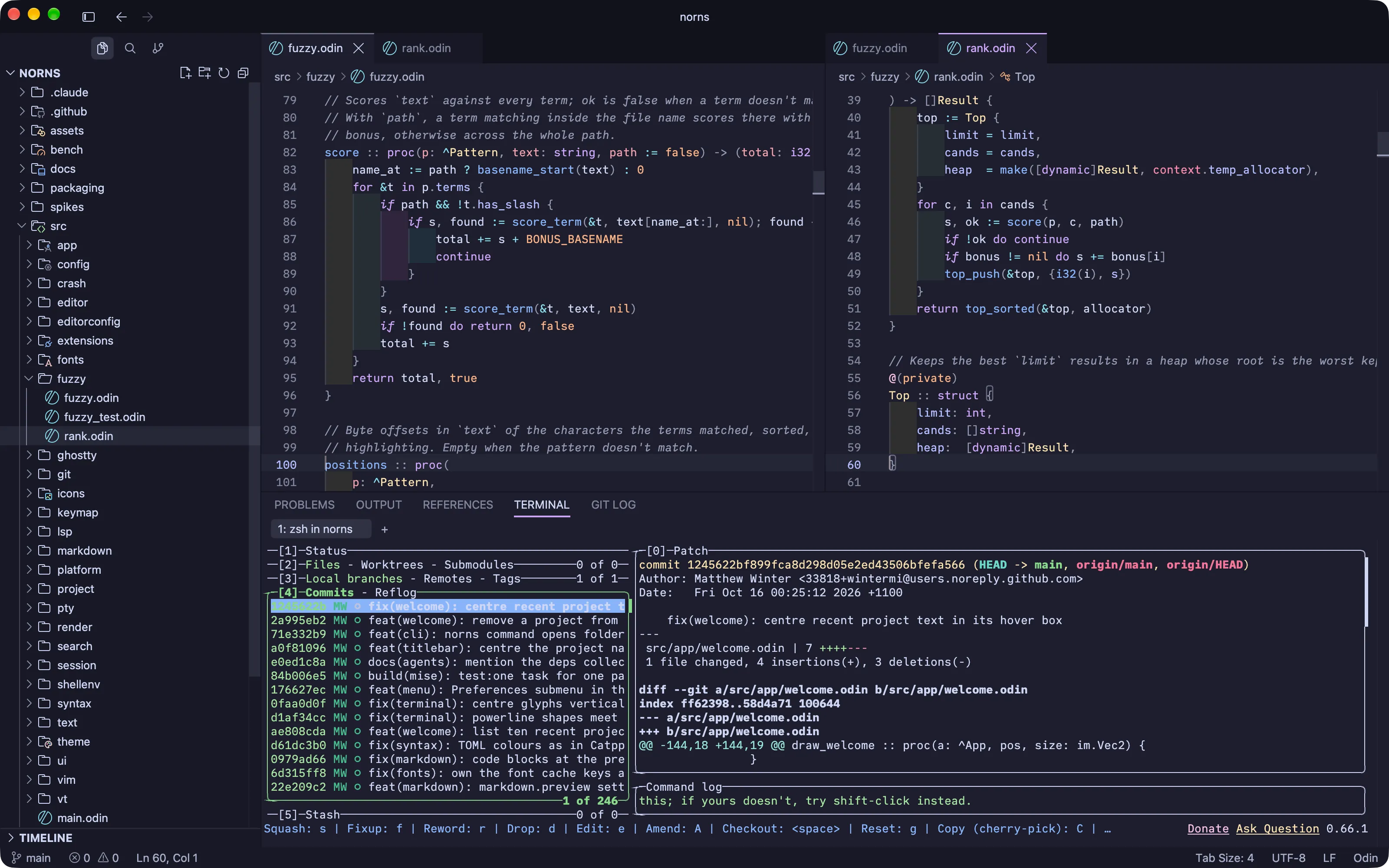Add a new terminal with plus icon
This screenshot has width=1389, height=868.
pos(385,529)
